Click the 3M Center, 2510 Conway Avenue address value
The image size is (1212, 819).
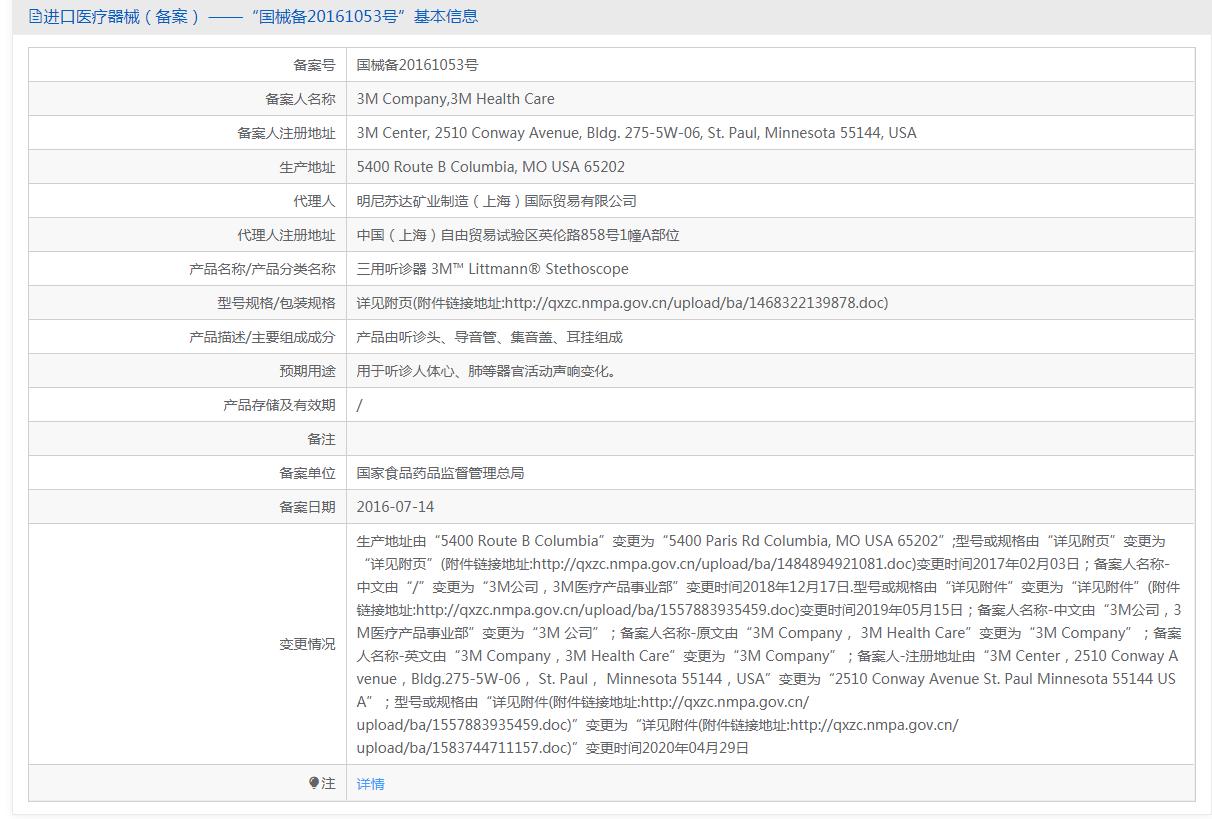click(x=636, y=133)
